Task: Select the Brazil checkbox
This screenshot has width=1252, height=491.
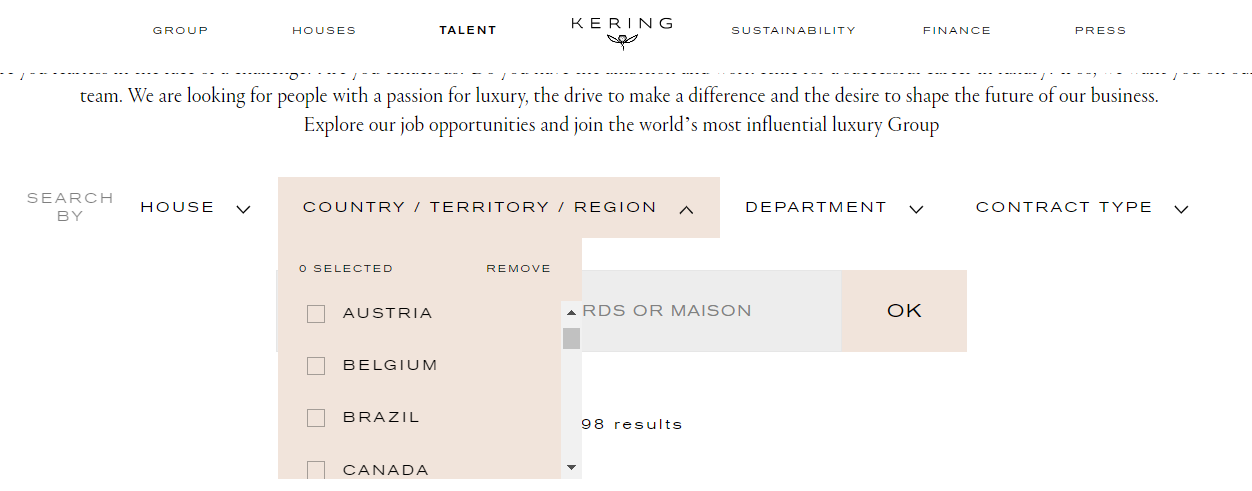Action: click(x=316, y=418)
